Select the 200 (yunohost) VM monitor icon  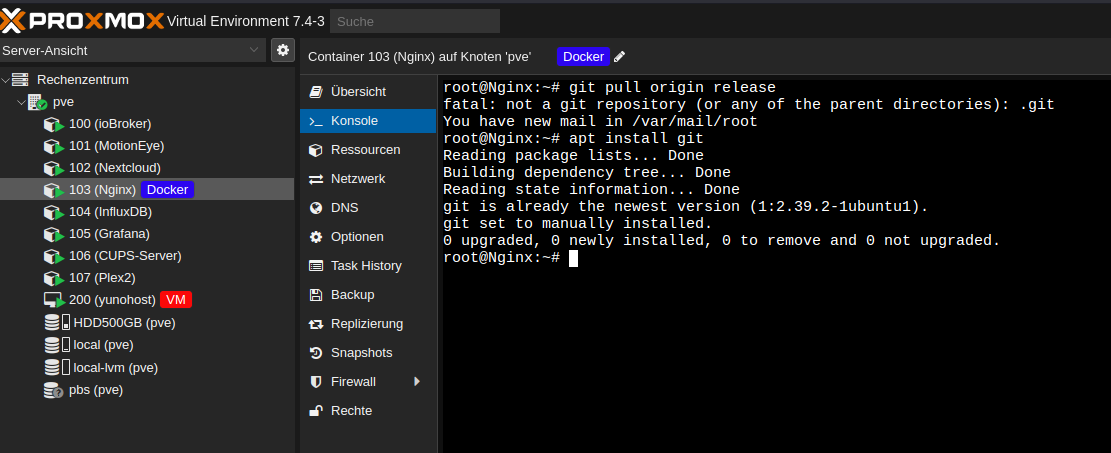[54, 300]
